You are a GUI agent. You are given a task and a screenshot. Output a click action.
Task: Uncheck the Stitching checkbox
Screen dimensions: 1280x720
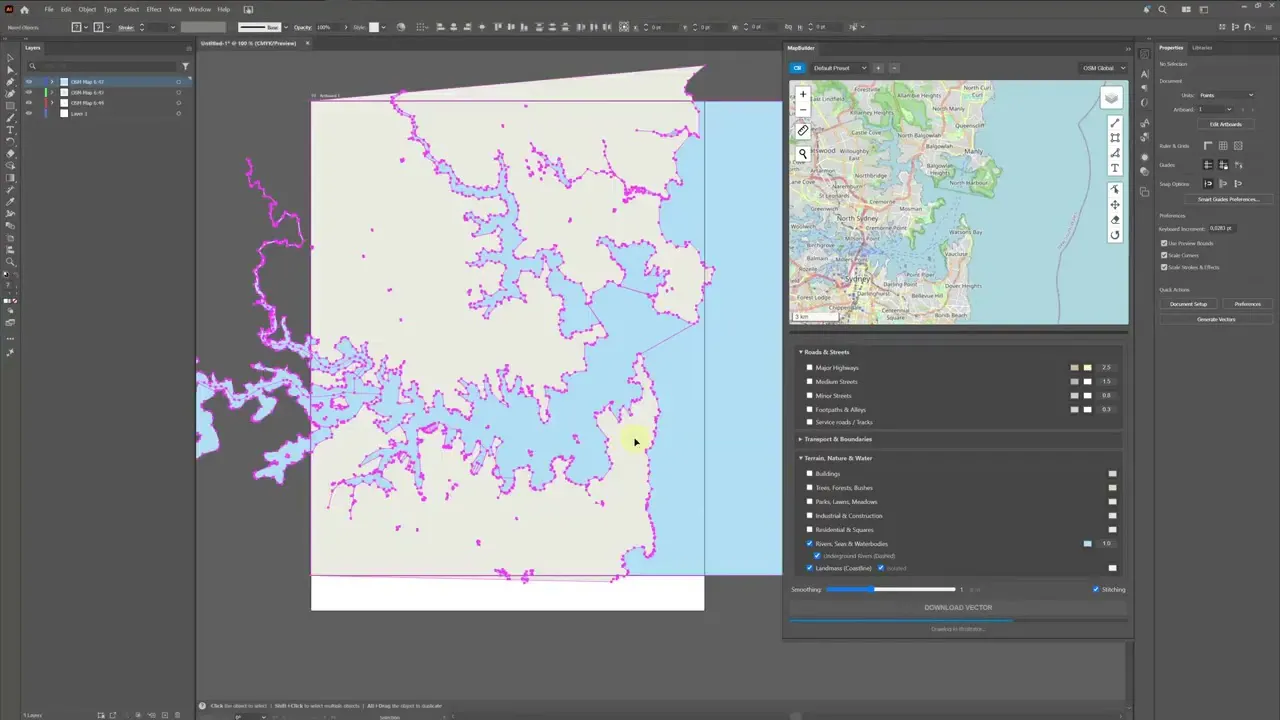tap(1096, 590)
